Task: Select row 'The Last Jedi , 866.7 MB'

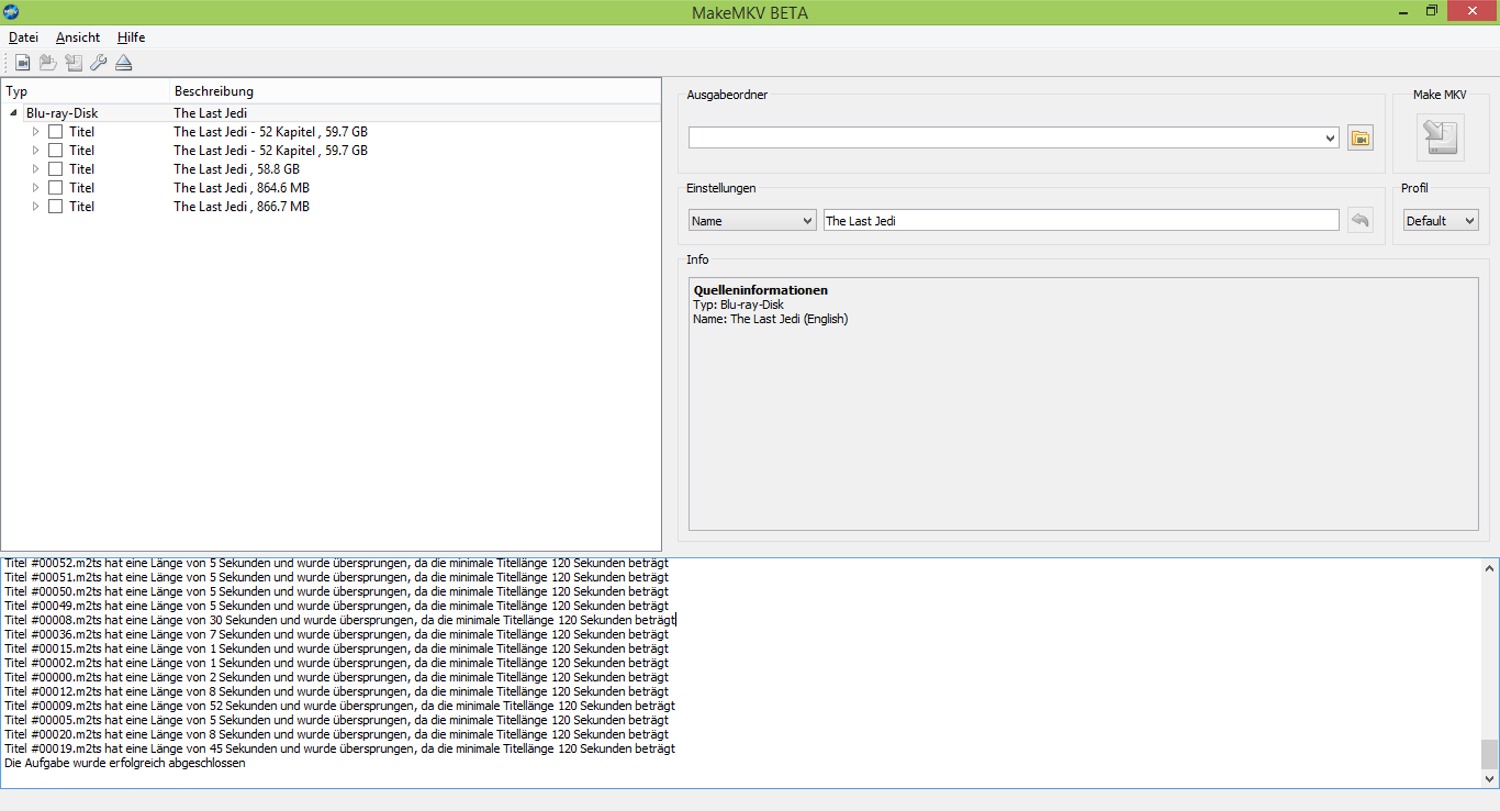Action: click(x=331, y=206)
